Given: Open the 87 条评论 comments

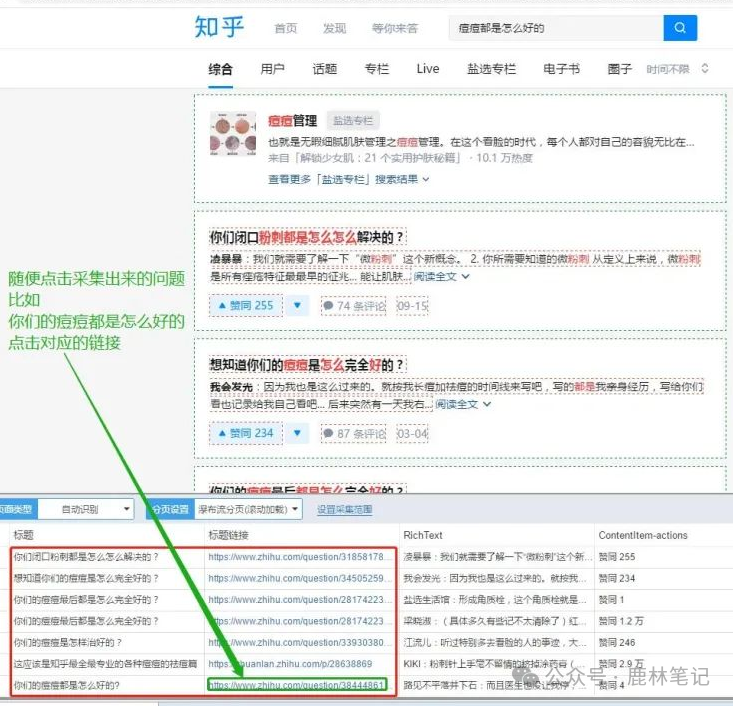Looking at the screenshot, I should tap(354, 433).
